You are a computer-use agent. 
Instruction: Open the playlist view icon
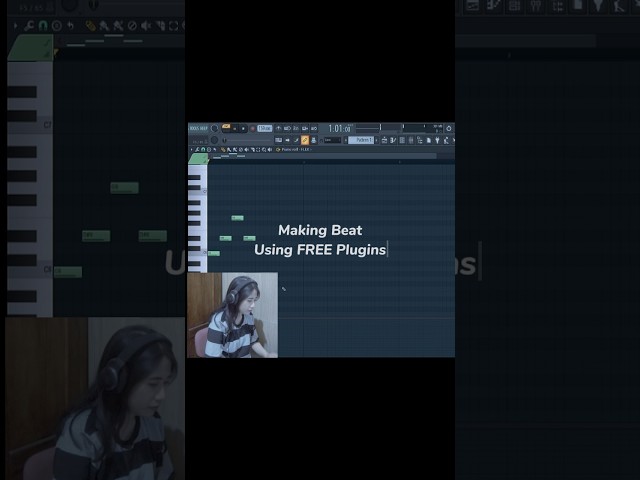[x=384, y=140]
